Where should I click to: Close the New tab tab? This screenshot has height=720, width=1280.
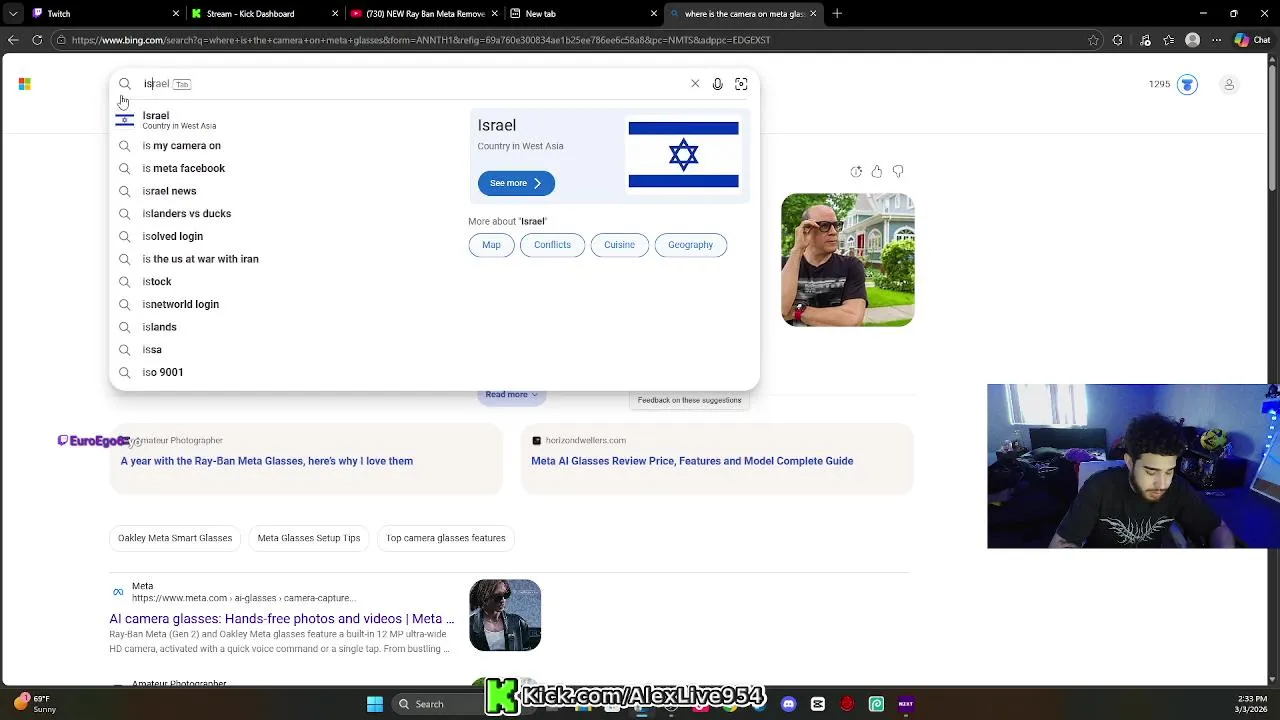coord(655,14)
